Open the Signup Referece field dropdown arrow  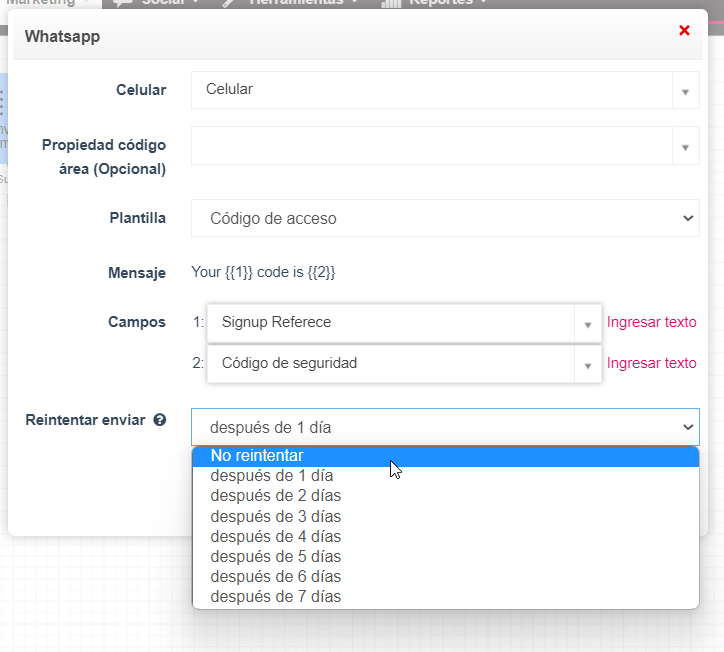588,323
